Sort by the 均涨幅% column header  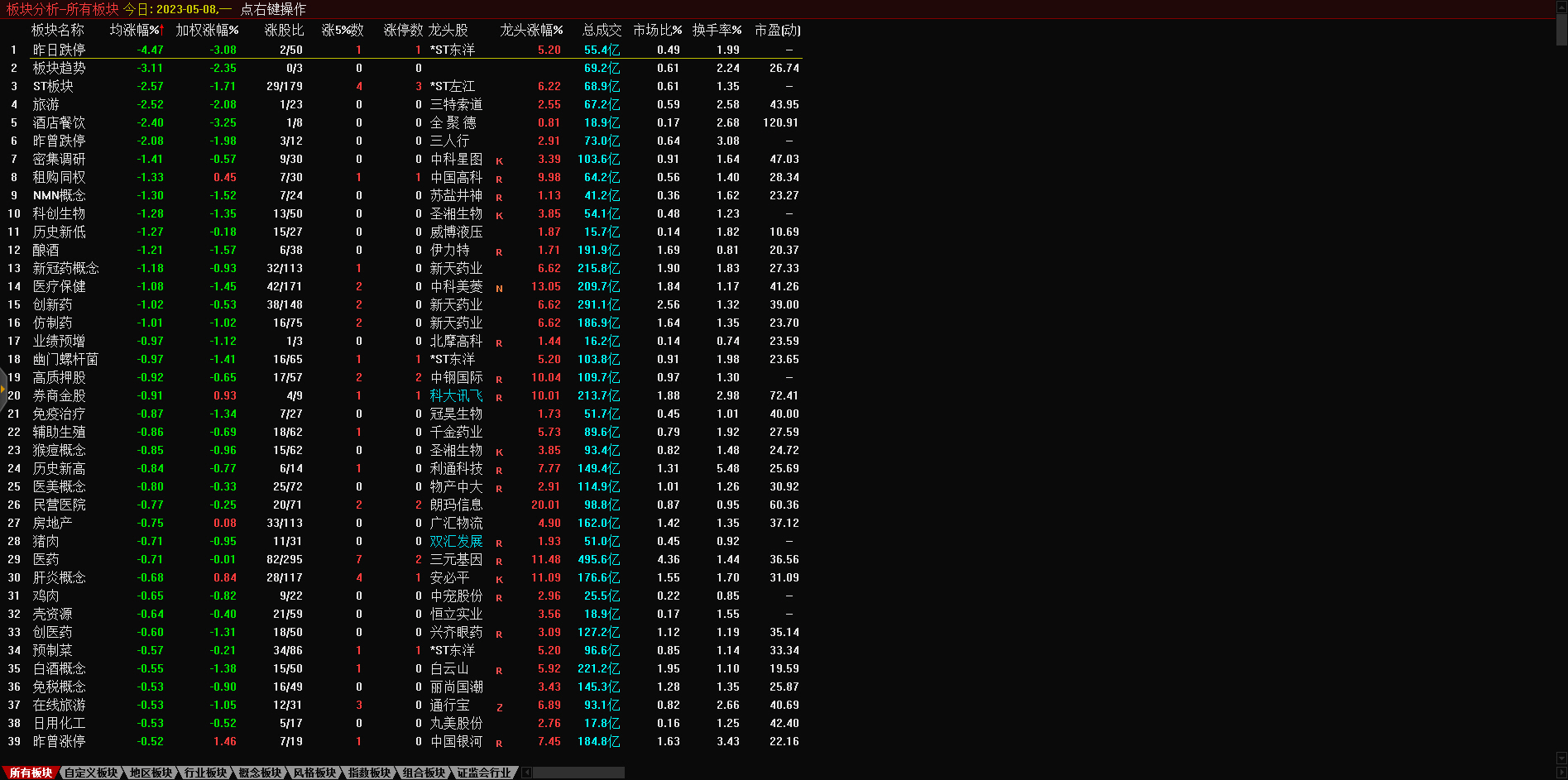tap(137, 30)
